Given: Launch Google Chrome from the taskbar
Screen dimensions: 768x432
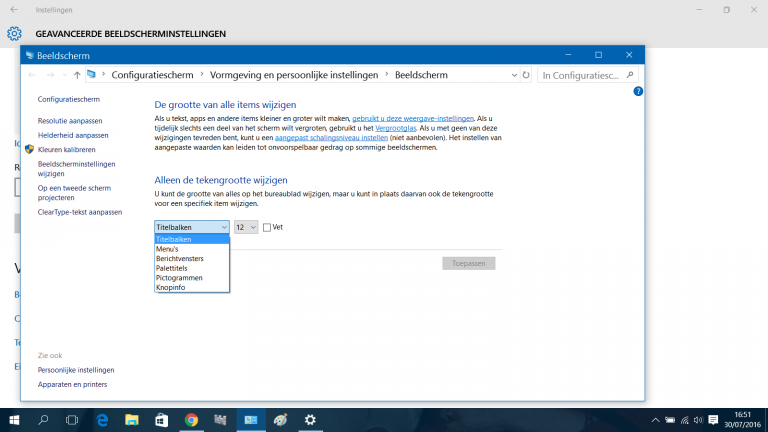Looking at the screenshot, I should pyautogui.click(x=191, y=420).
